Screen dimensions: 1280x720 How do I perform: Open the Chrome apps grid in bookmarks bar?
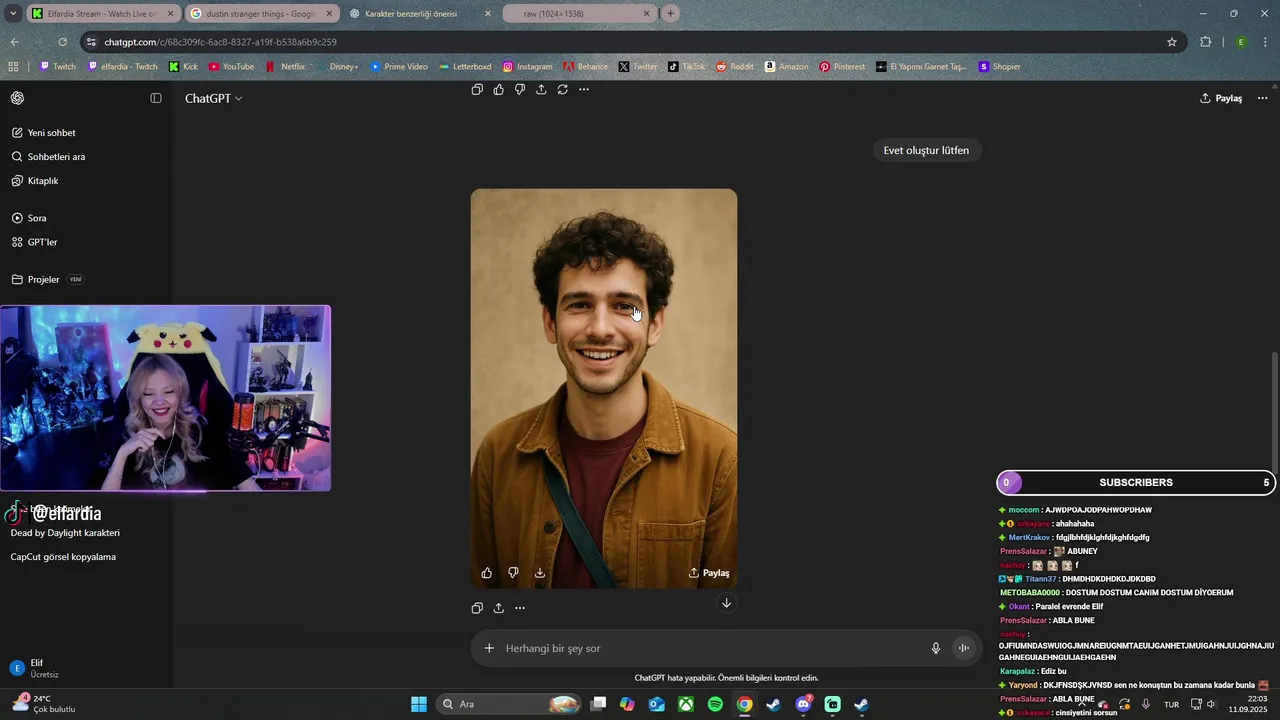pyautogui.click(x=13, y=67)
